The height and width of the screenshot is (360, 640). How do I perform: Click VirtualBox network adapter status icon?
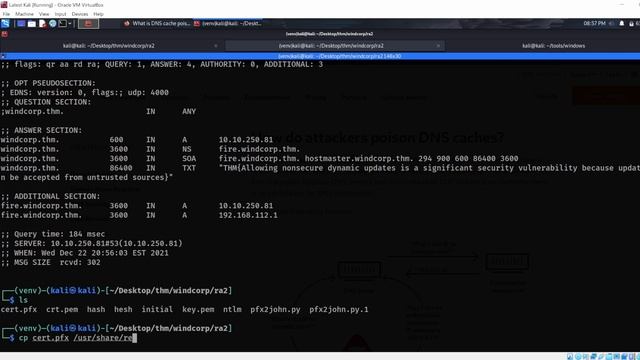[593, 356]
